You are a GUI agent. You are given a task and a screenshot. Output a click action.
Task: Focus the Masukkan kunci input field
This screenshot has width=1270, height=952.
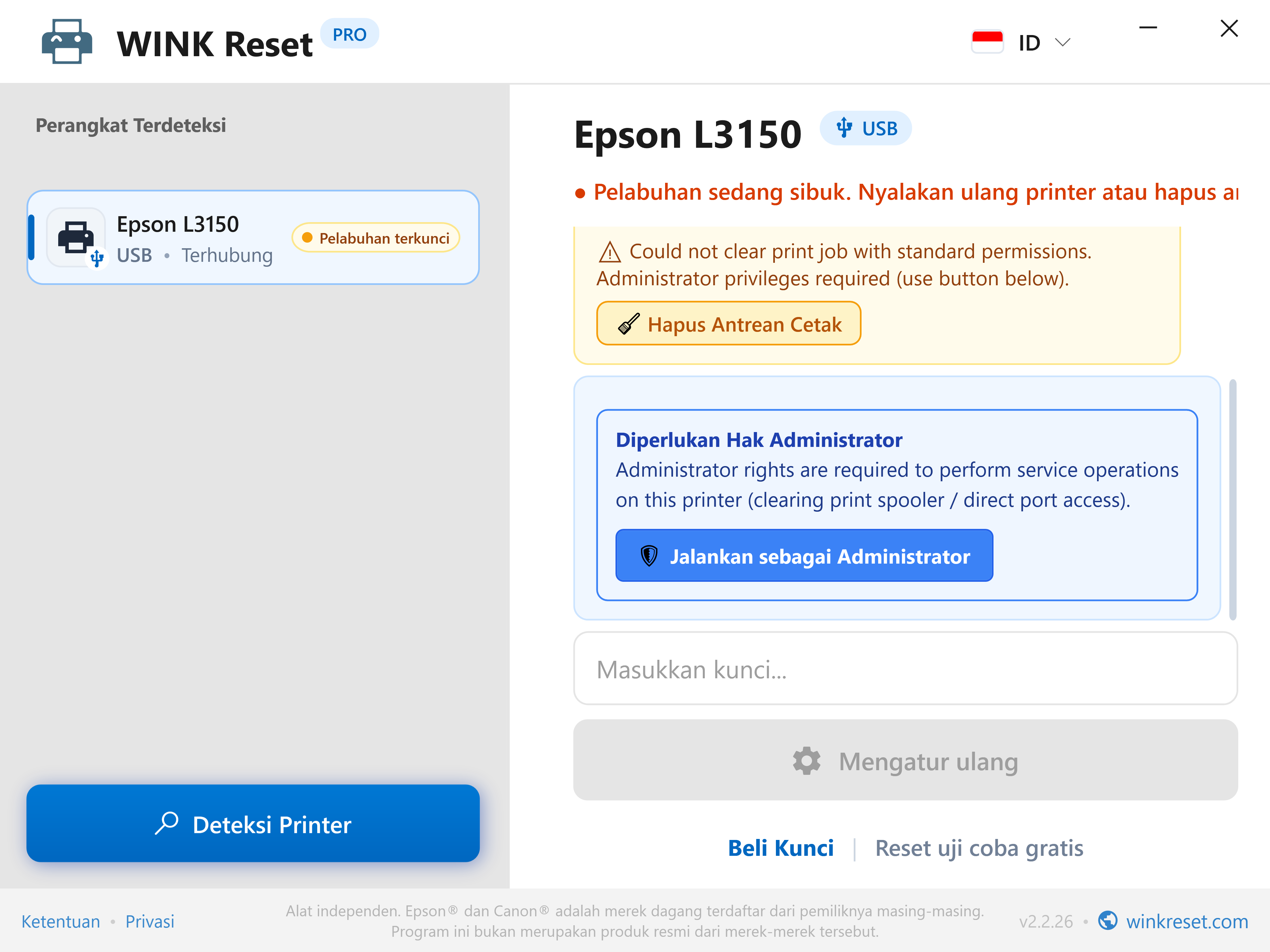tap(906, 669)
